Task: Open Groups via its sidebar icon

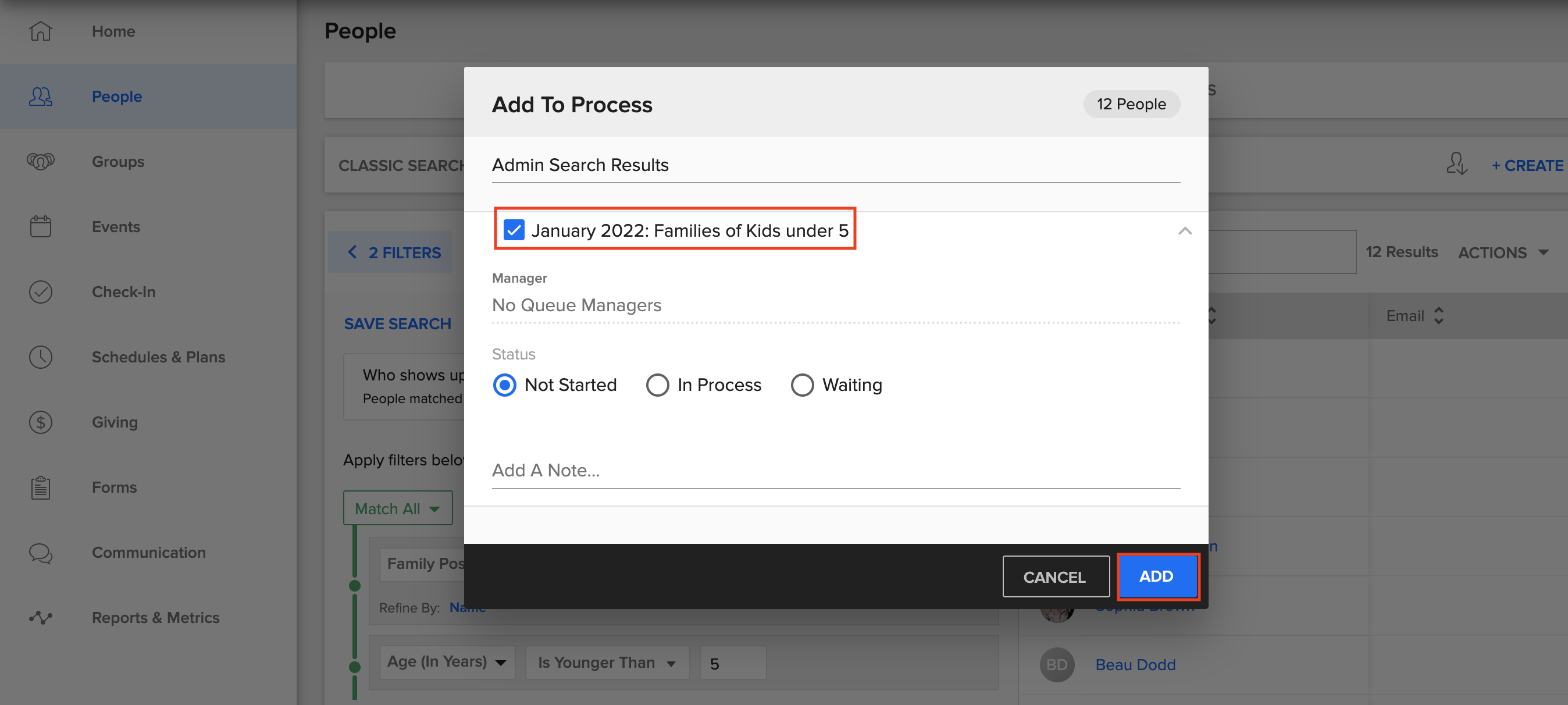Action: (x=40, y=161)
